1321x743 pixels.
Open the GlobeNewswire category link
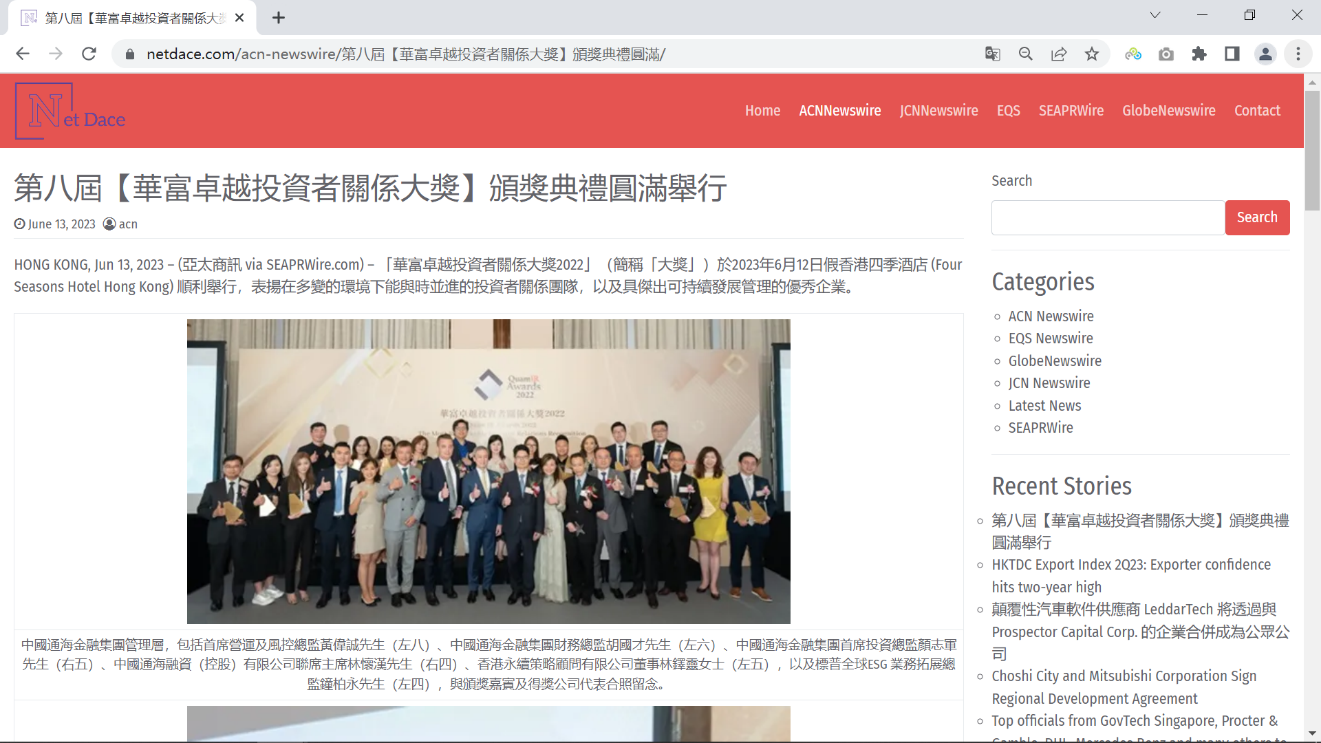1055,361
